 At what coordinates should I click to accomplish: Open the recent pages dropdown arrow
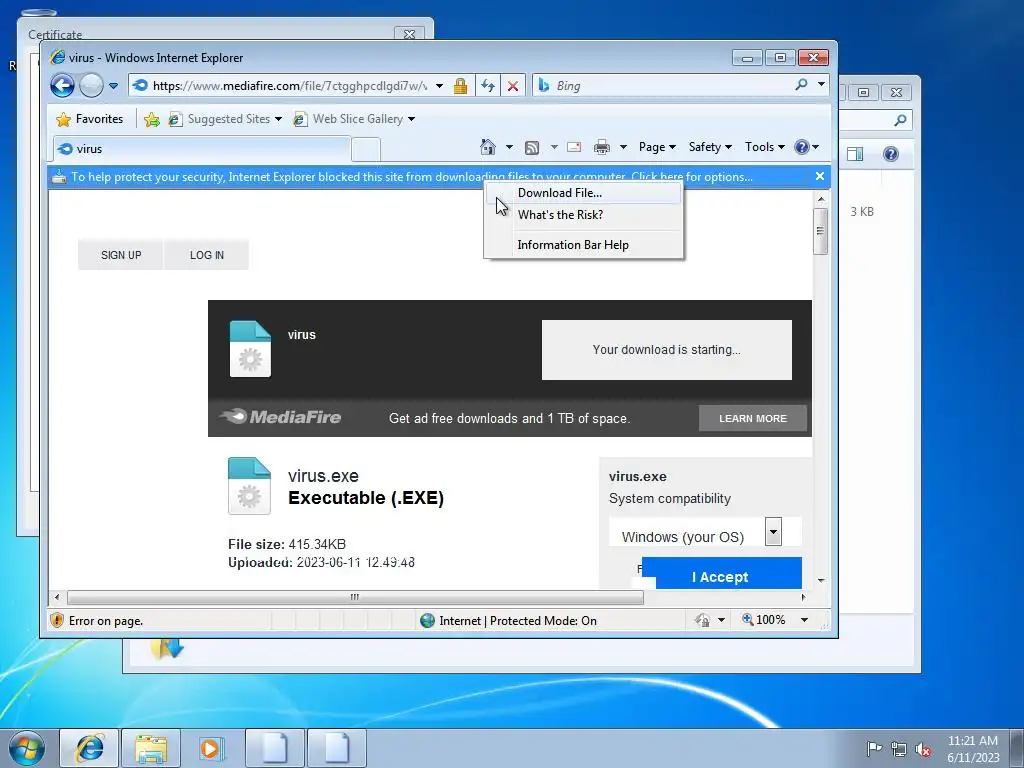114,86
